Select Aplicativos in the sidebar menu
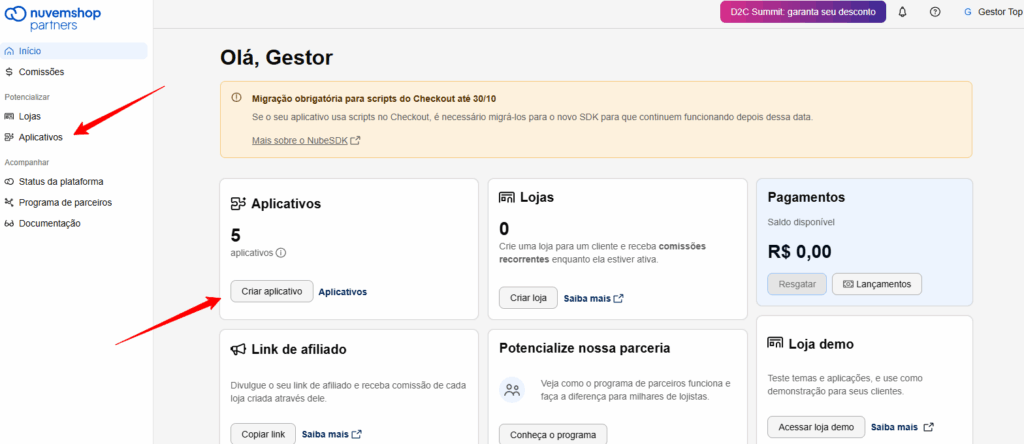 click(40, 137)
